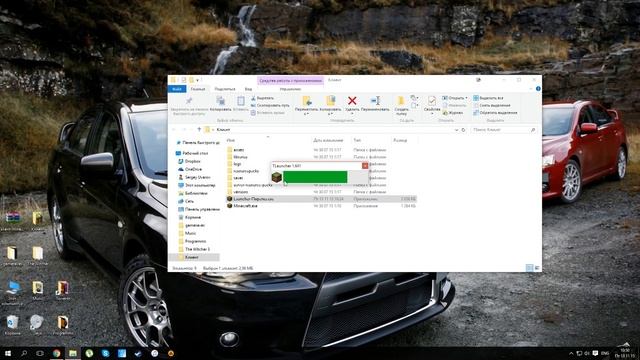
Task: Select the libraries folder row
Action: [x=321, y=157]
